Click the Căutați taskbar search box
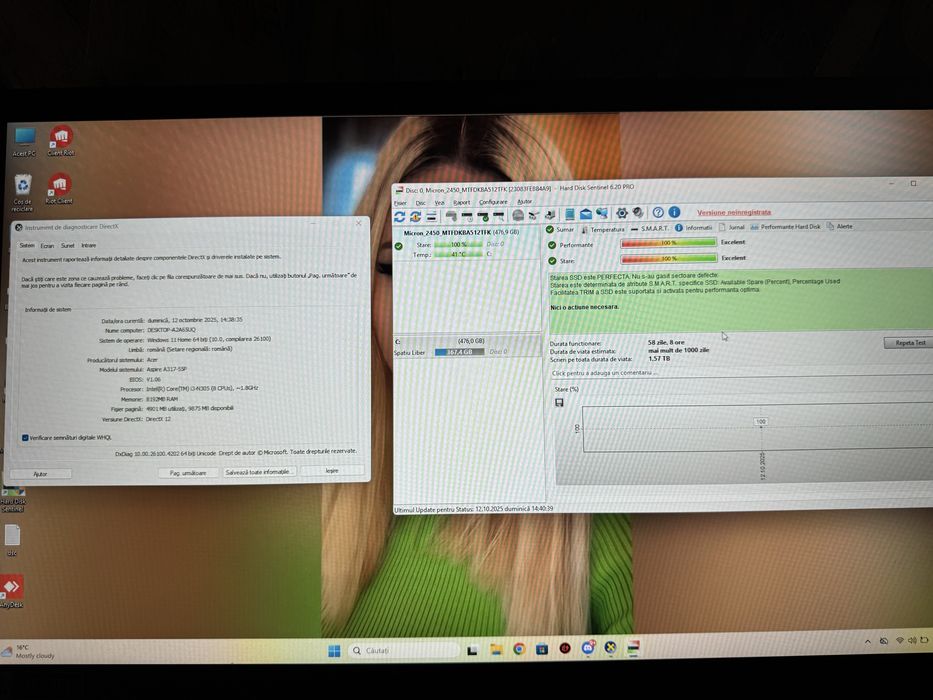Image resolution: width=933 pixels, height=700 pixels. coord(403,651)
